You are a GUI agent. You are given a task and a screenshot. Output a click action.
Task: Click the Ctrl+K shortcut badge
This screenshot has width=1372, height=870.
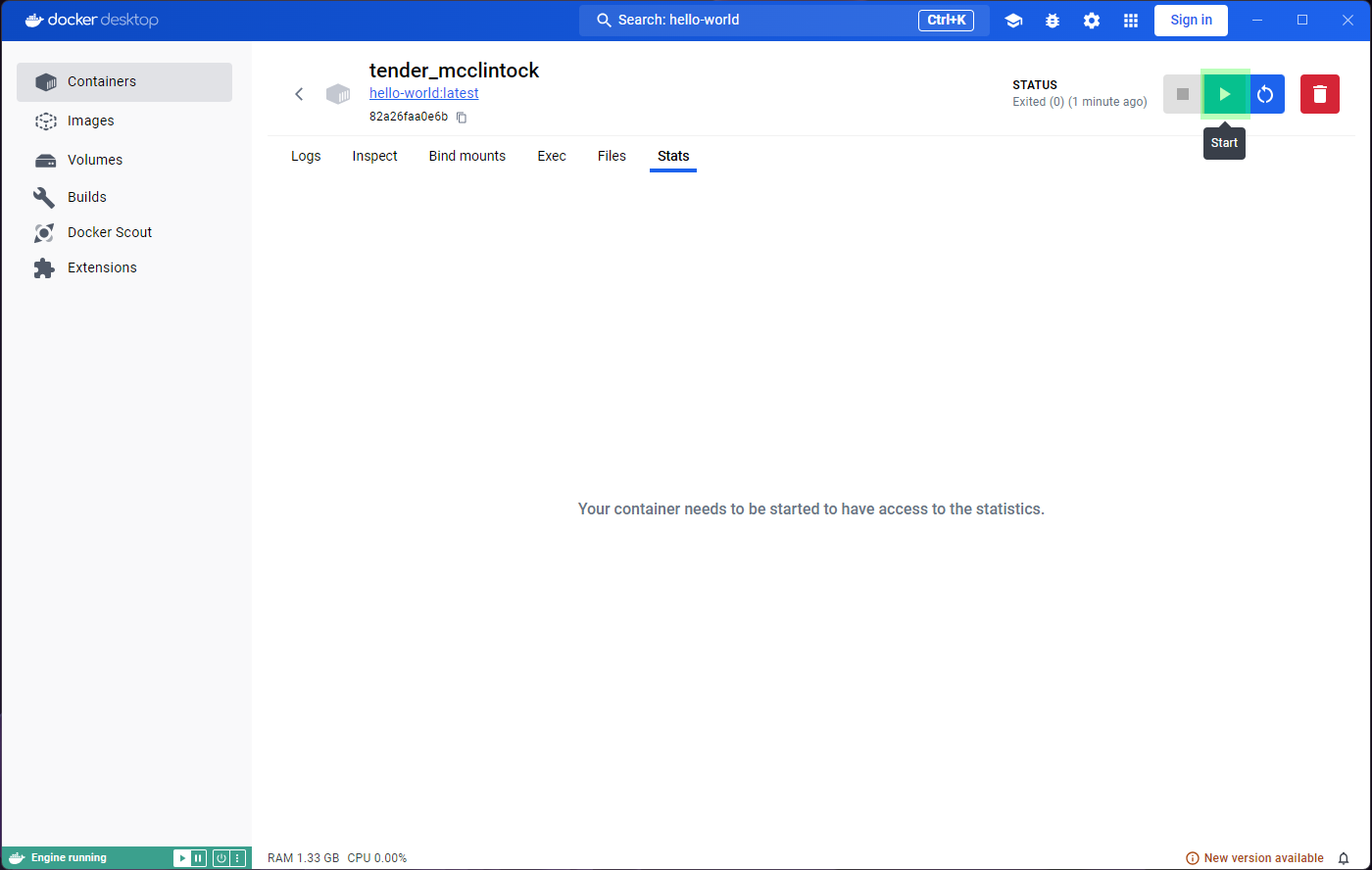point(946,21)
